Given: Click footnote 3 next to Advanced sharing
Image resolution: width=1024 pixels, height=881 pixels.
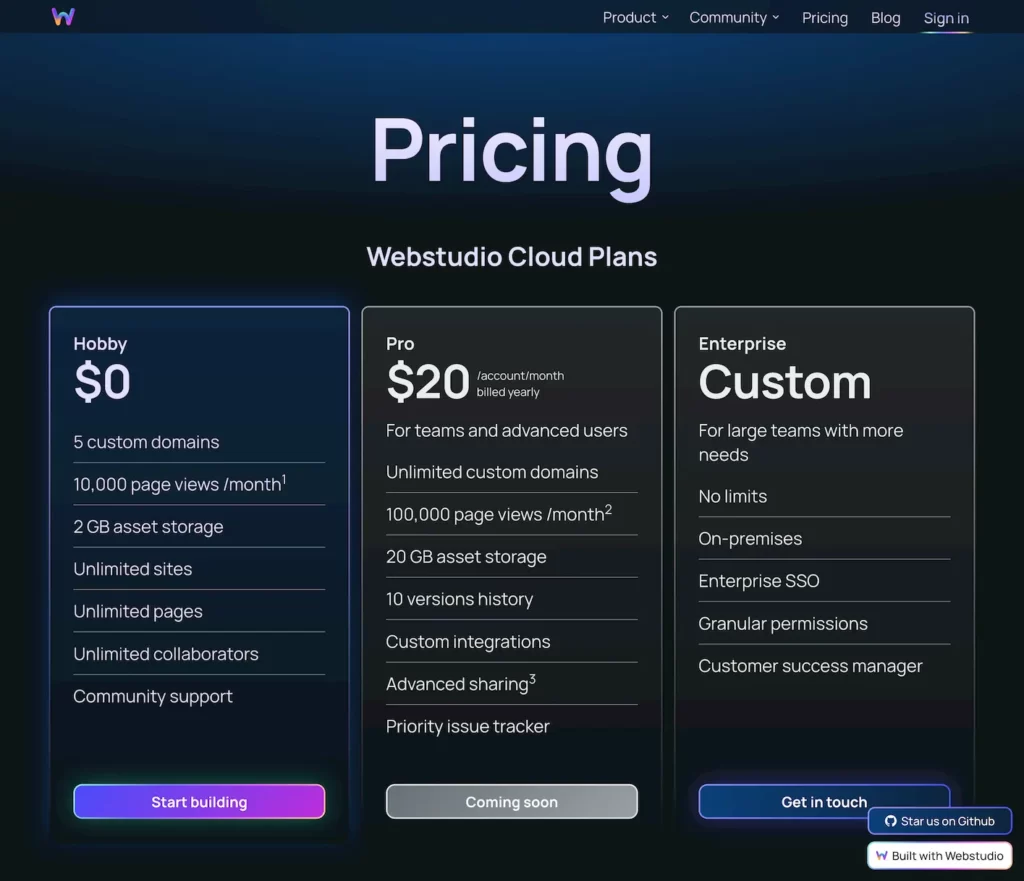Looking at the screenshot, I should coord(532,678).
